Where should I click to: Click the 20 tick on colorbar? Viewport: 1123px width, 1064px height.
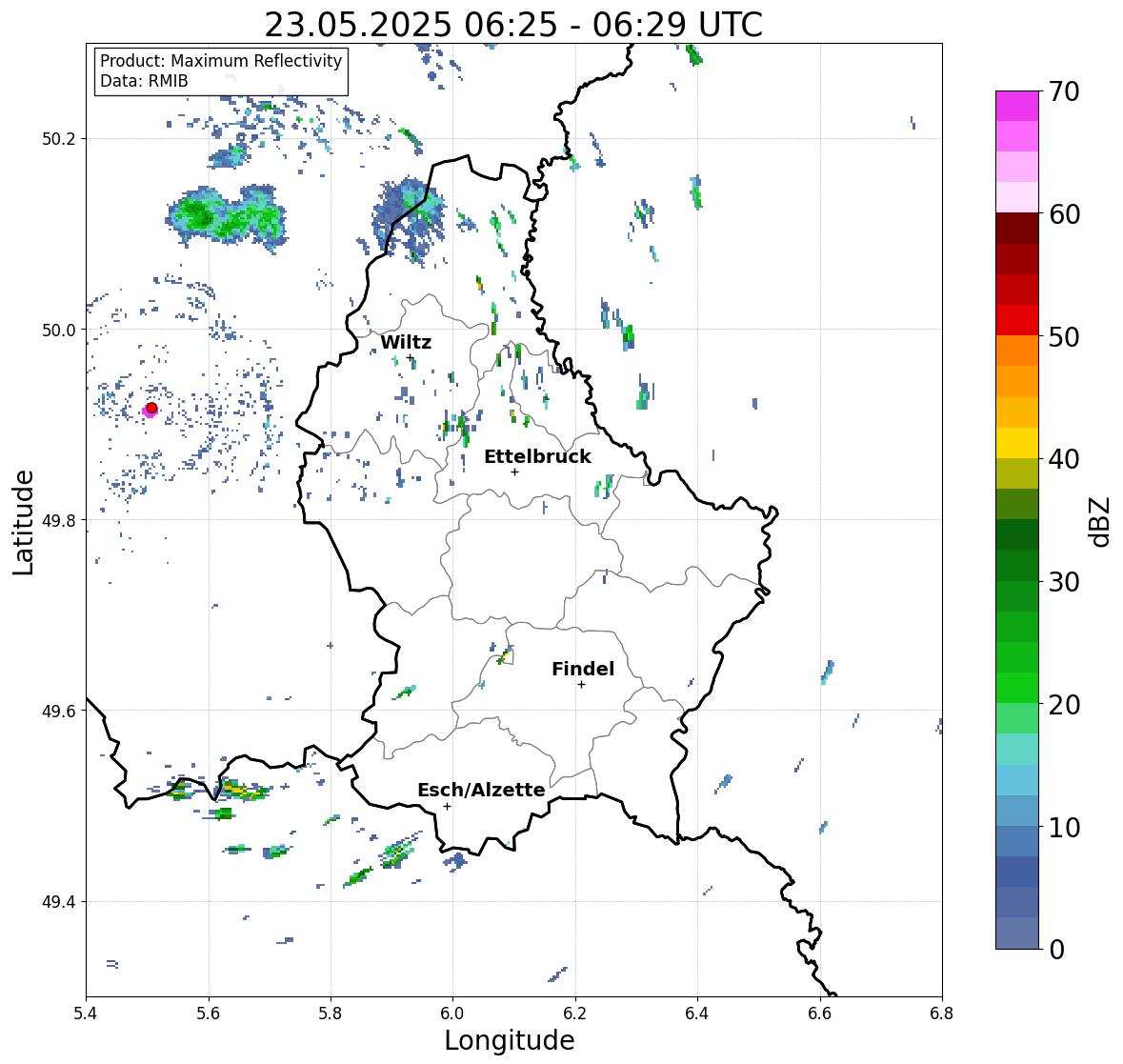click(x=1064, y=705)
